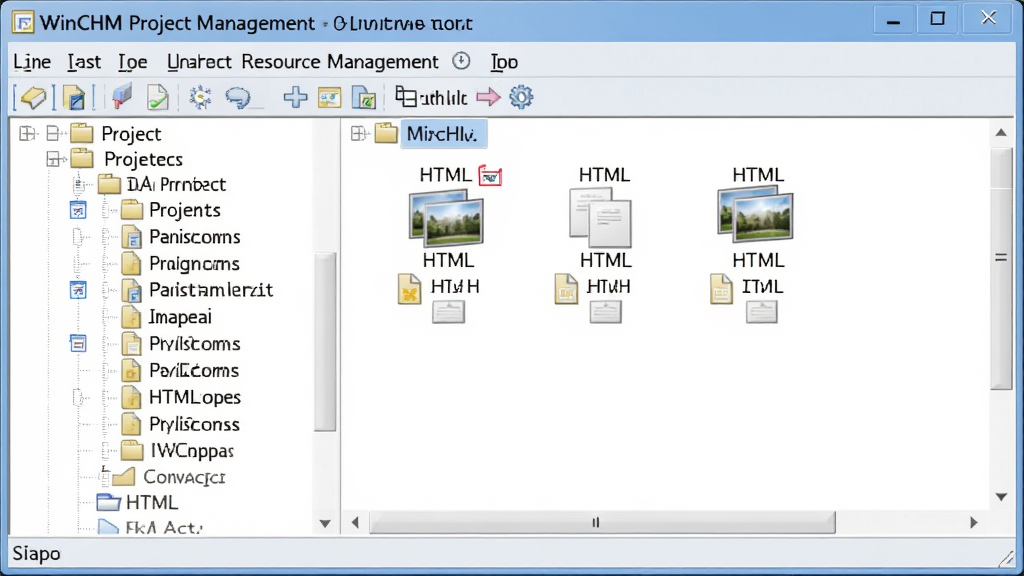Click the minus expander next to Project folder
This screenshot has width=1024, height=576.
tap(54, 134)
